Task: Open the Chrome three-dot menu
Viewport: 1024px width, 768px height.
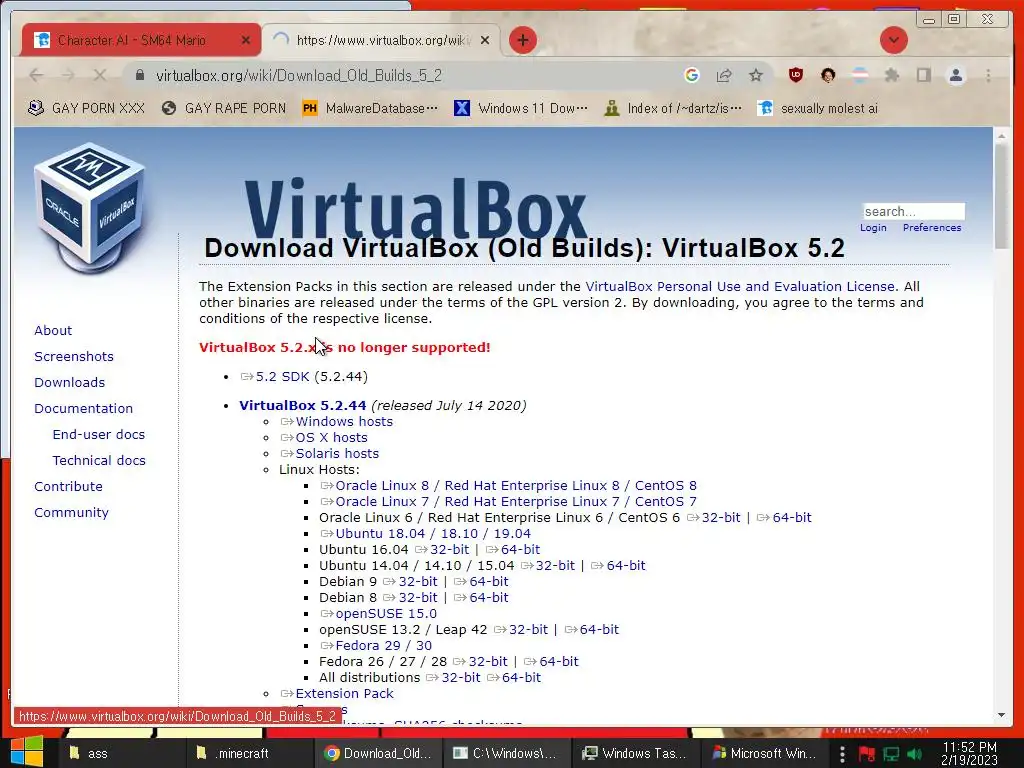Action: [x=988, y=76]
